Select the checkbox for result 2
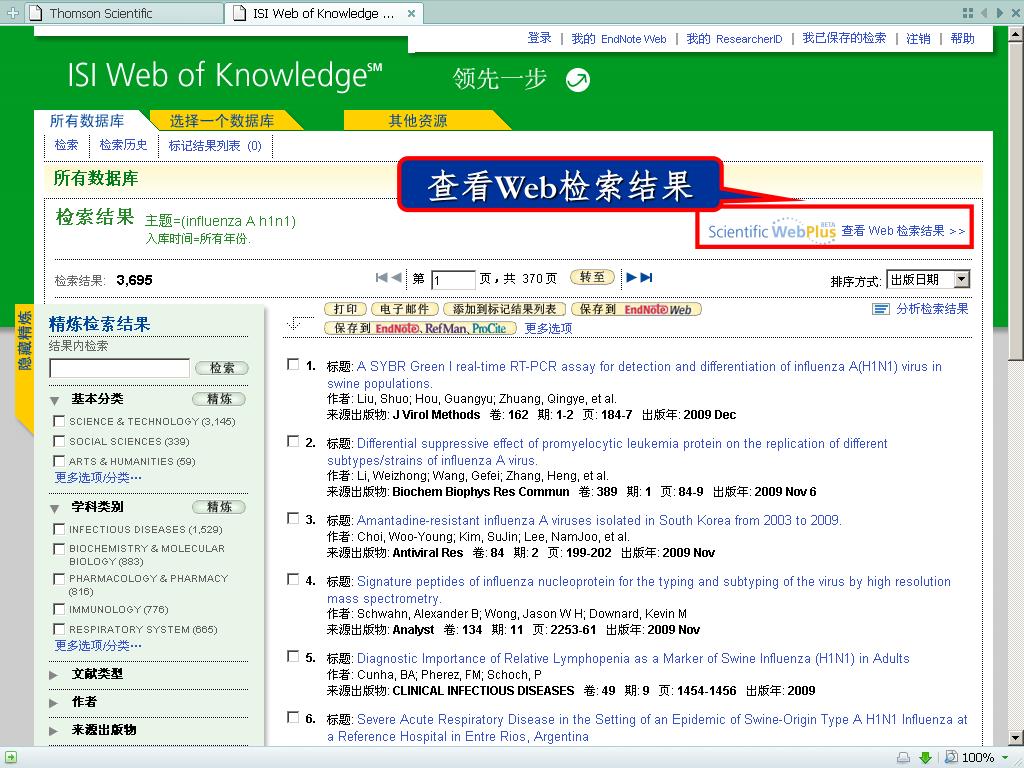The image size is (1024, 768). [293, 441]
